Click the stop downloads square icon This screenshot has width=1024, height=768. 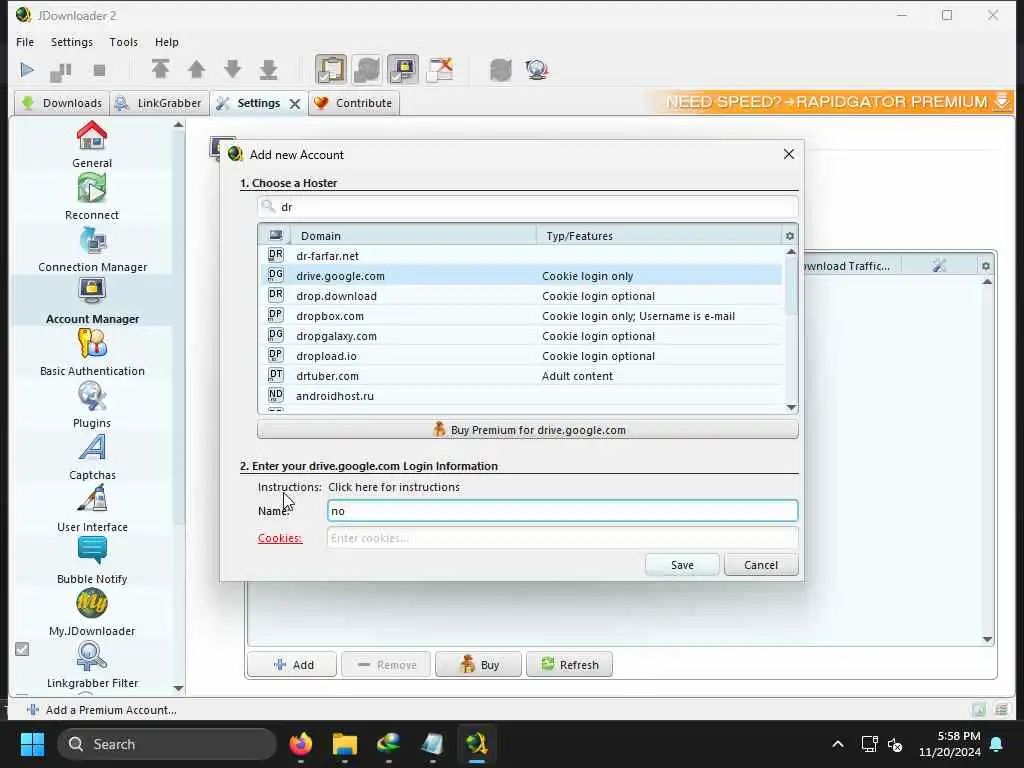99,70
